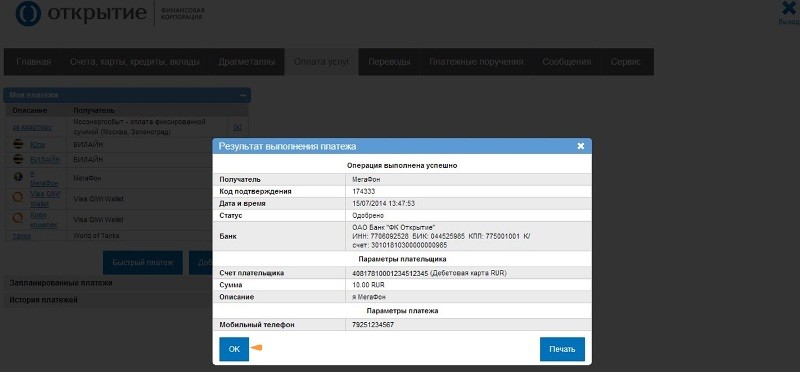The width and height of the screenshot is (800, 372).
Task: Close the Результат выполнения платежа dialog
Action: coord(581,146)
